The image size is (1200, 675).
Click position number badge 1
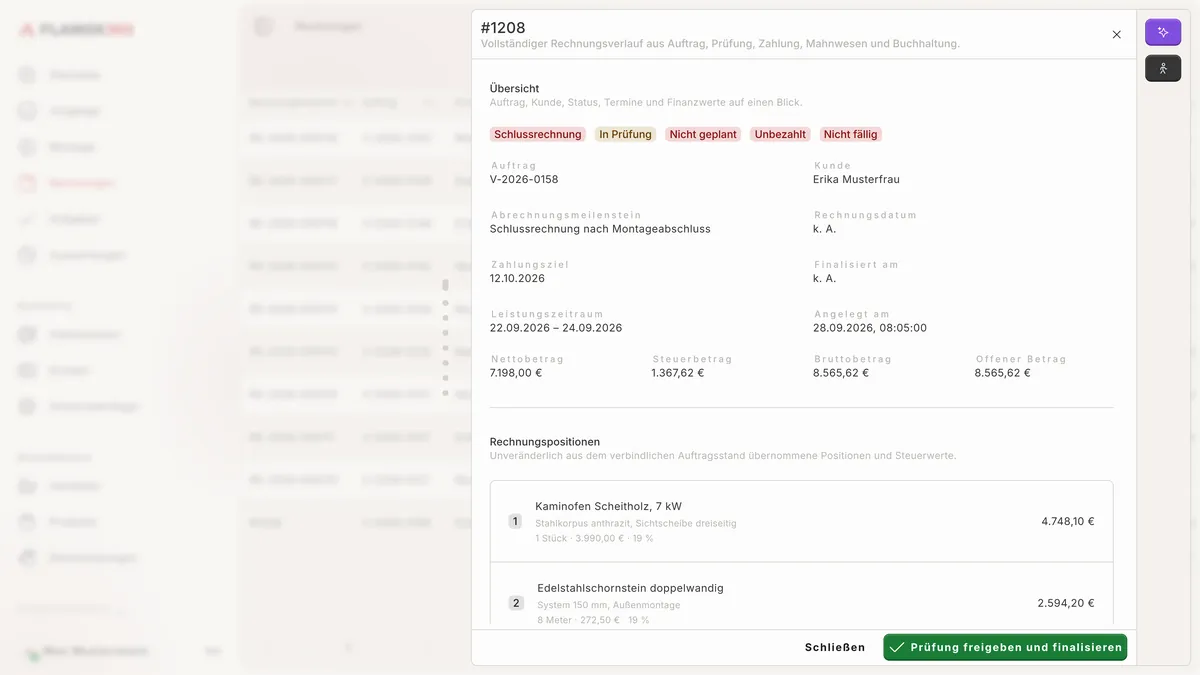pyautogui.click(x=515, y=521)
